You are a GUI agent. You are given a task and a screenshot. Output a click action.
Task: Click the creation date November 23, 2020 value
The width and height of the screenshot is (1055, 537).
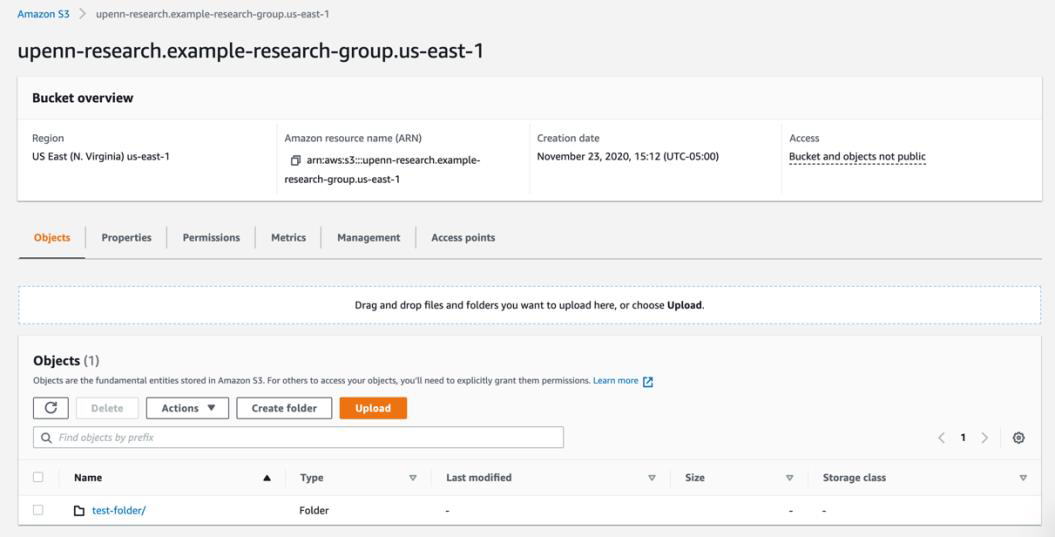tap(628, 157)
